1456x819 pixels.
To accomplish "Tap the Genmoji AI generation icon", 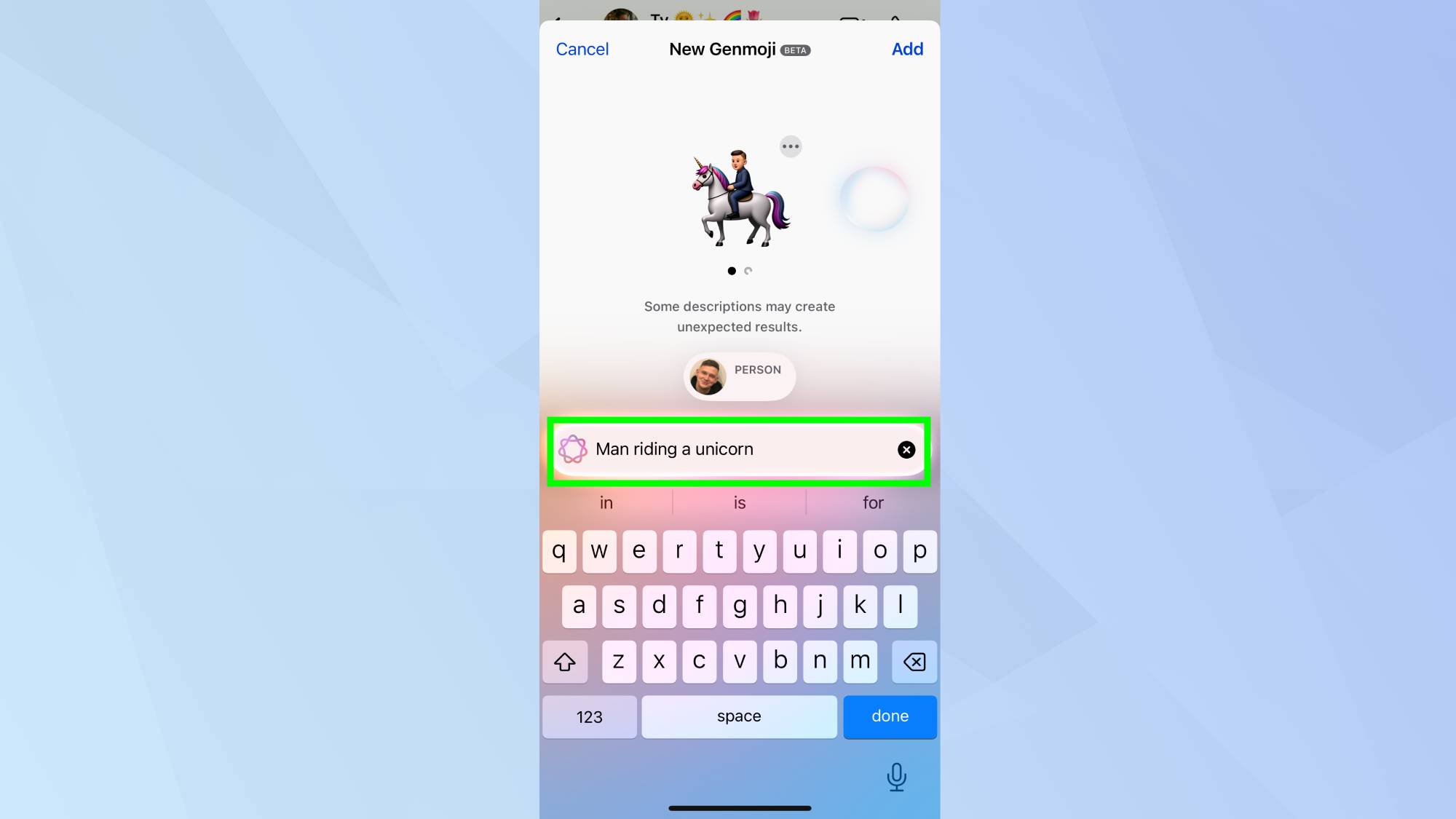I will 572,449.
